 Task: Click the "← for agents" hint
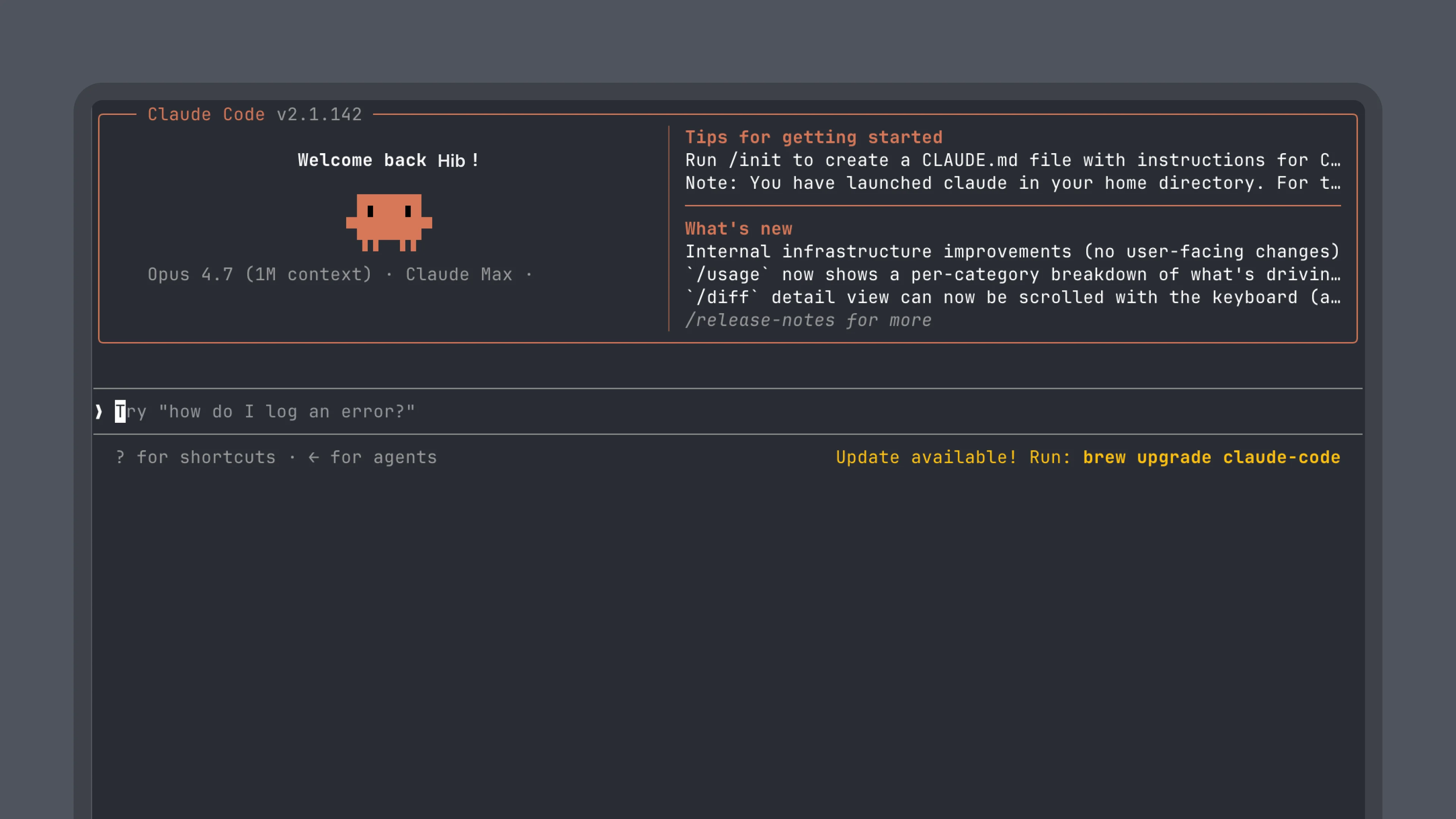[373, 457]
